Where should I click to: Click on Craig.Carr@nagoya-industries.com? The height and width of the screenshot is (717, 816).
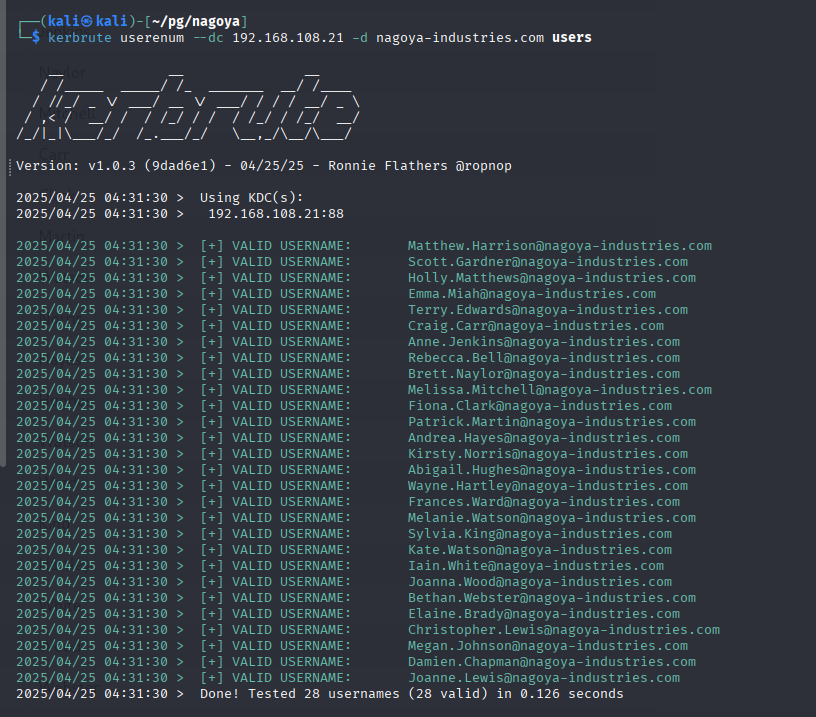pos(535,326)
